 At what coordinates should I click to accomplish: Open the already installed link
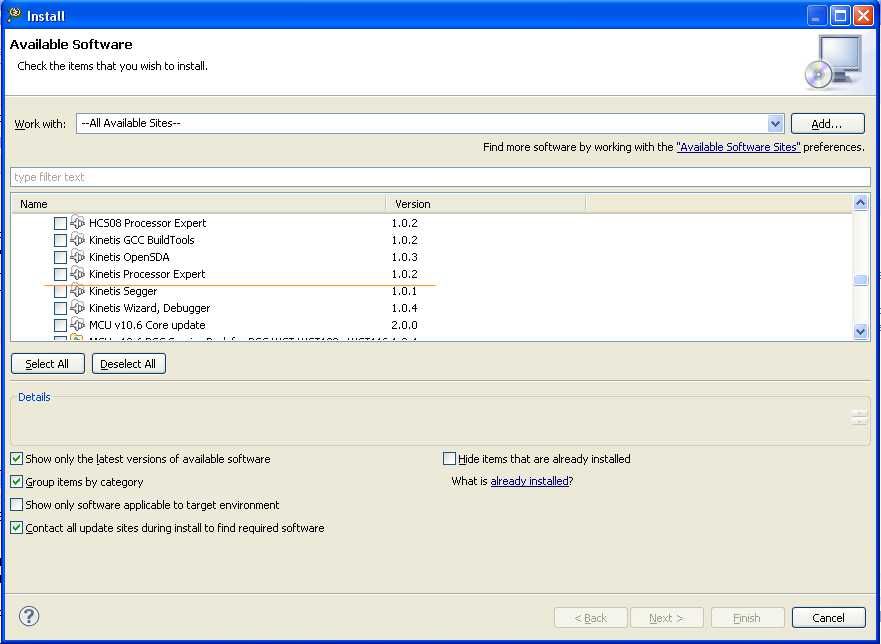[529, 481]
